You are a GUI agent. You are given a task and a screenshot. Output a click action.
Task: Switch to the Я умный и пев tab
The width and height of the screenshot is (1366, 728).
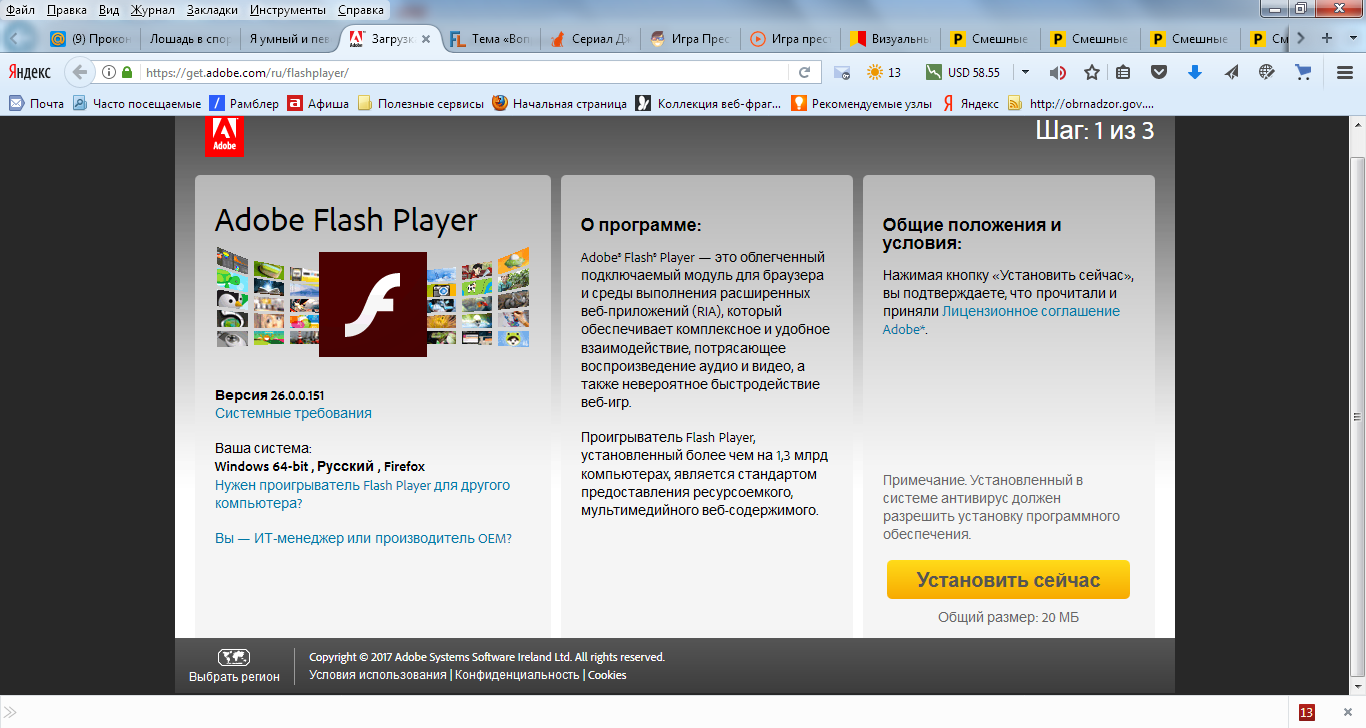pos(289,39)
